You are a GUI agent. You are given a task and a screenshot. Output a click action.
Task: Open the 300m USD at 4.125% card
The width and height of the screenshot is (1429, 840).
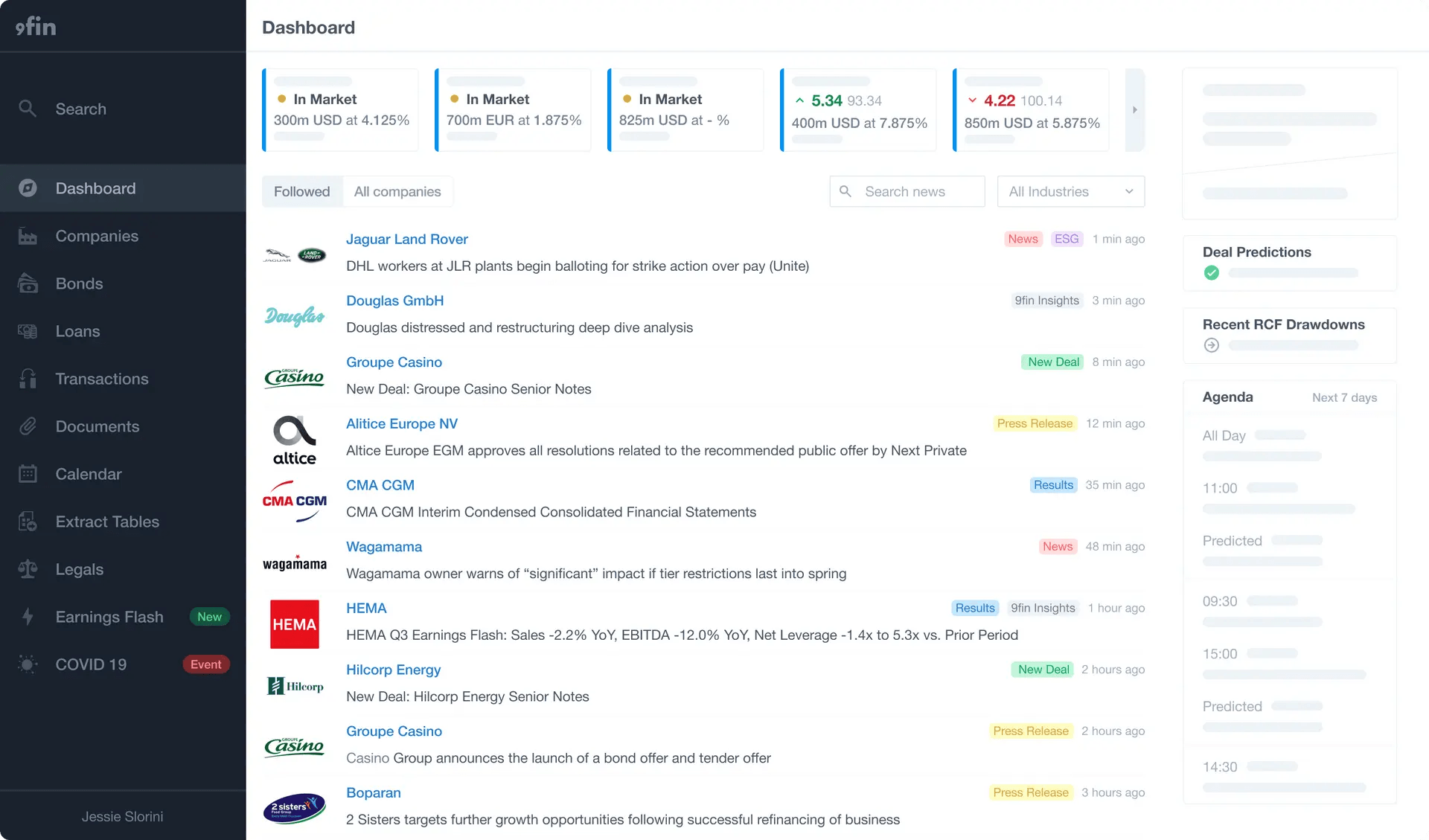point(340,110)
